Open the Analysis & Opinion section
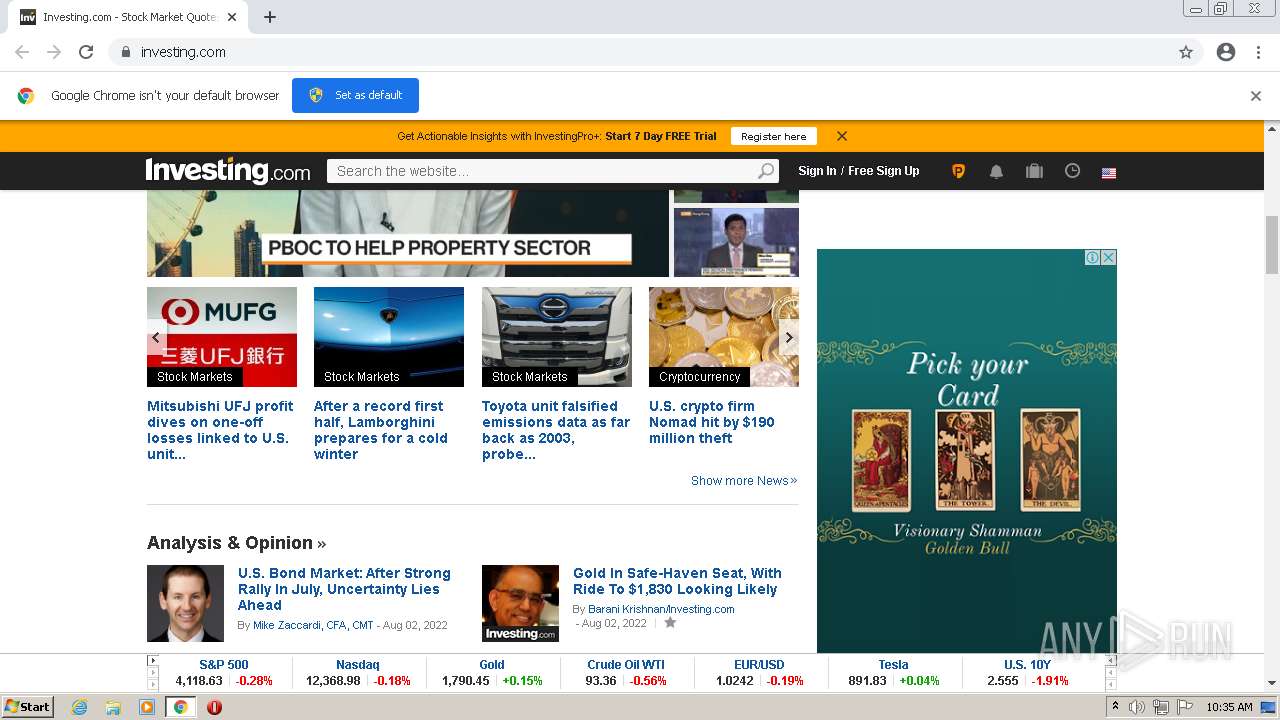The height and width of the screenshot is (720, 1280). tap(237, 543)
